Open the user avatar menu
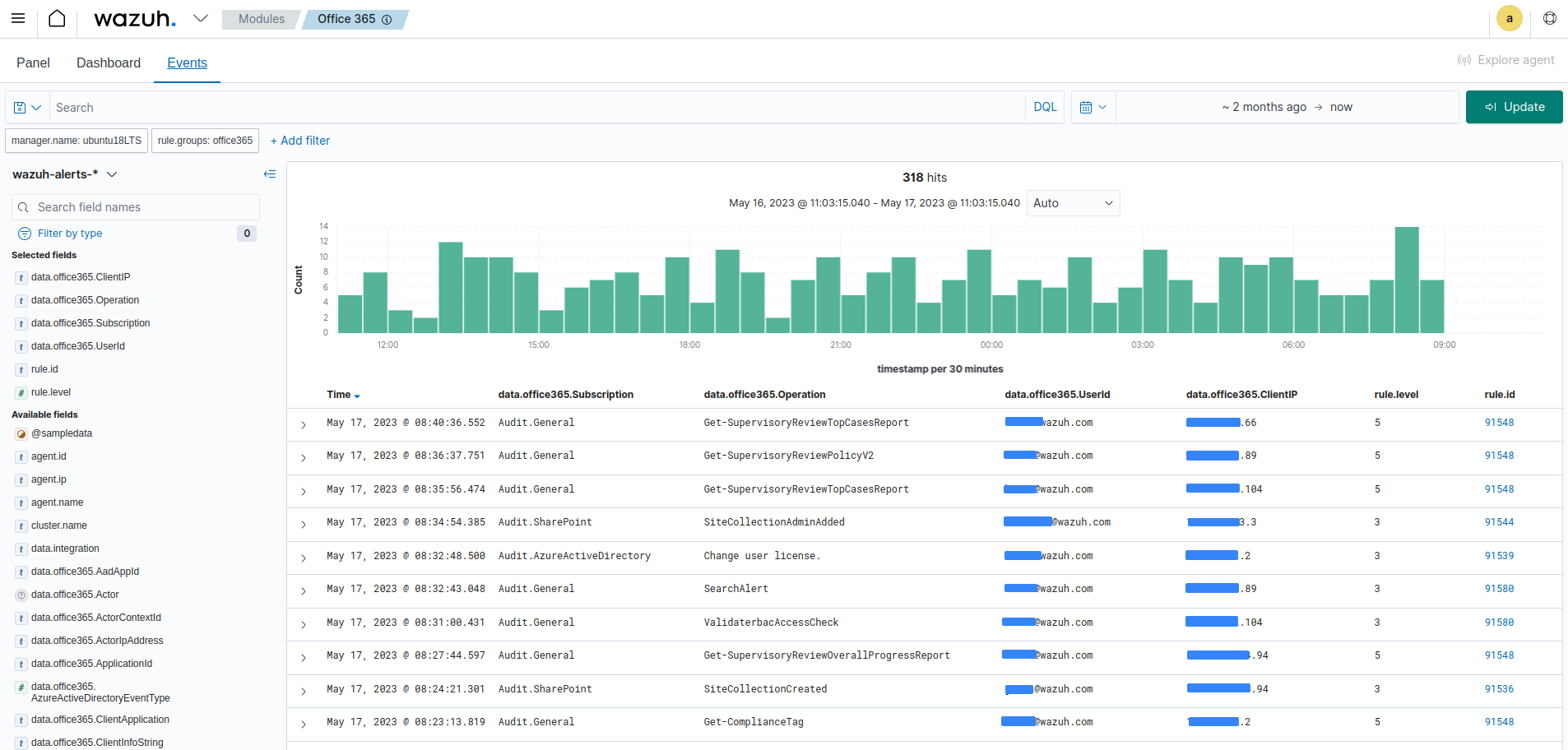 [x=1510, y=18]
